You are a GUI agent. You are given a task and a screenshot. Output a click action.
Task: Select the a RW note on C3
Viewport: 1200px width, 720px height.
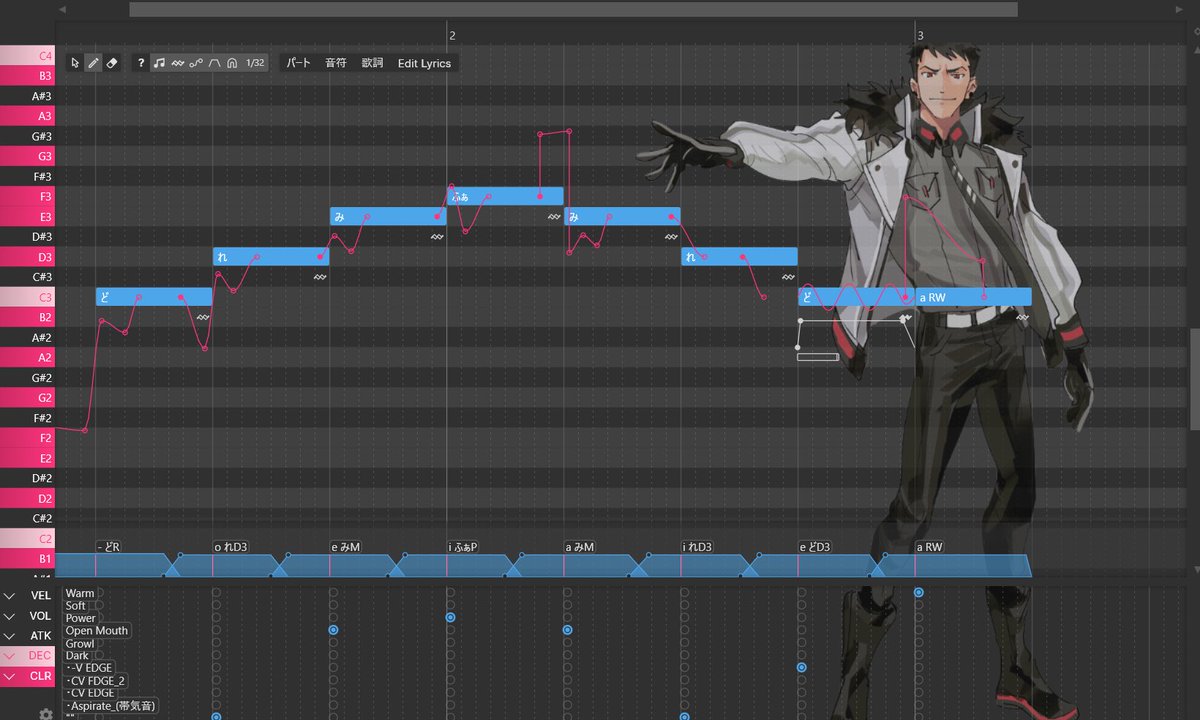[973, 297]
